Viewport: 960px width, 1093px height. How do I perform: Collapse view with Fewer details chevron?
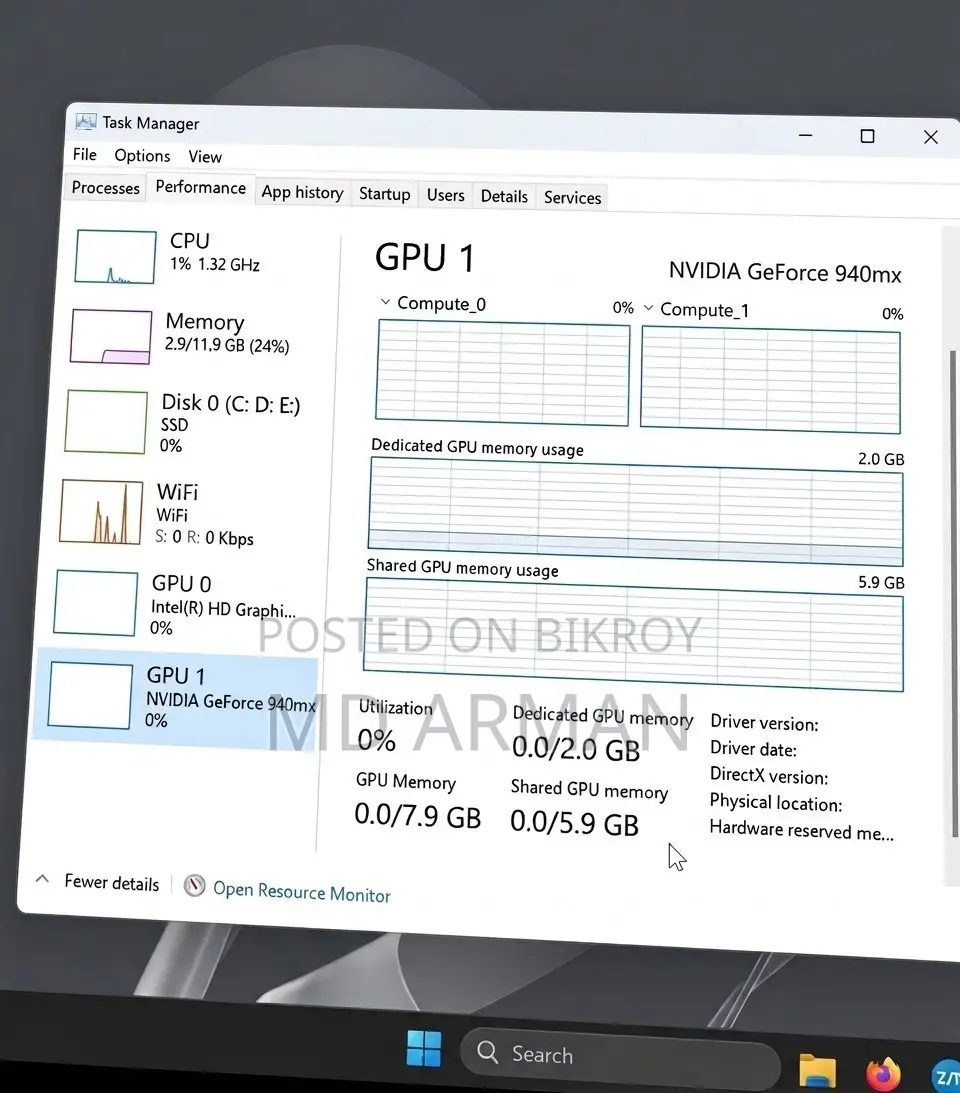(x=43, y=879)
